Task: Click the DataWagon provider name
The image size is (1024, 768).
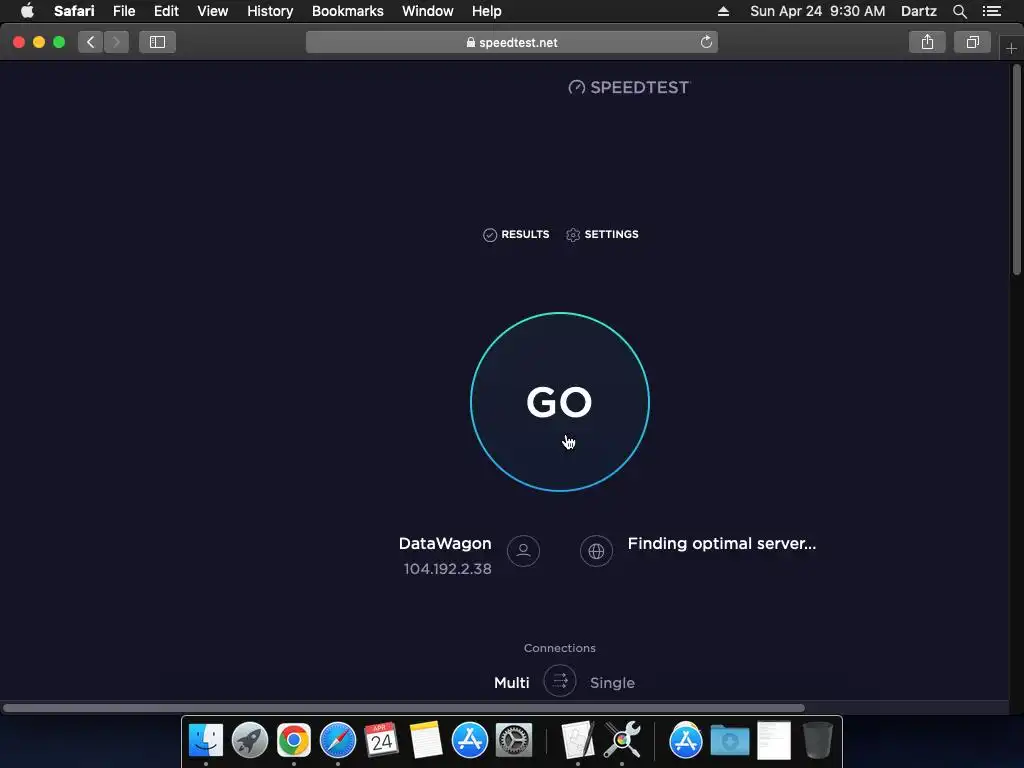Action: [445, 543]
